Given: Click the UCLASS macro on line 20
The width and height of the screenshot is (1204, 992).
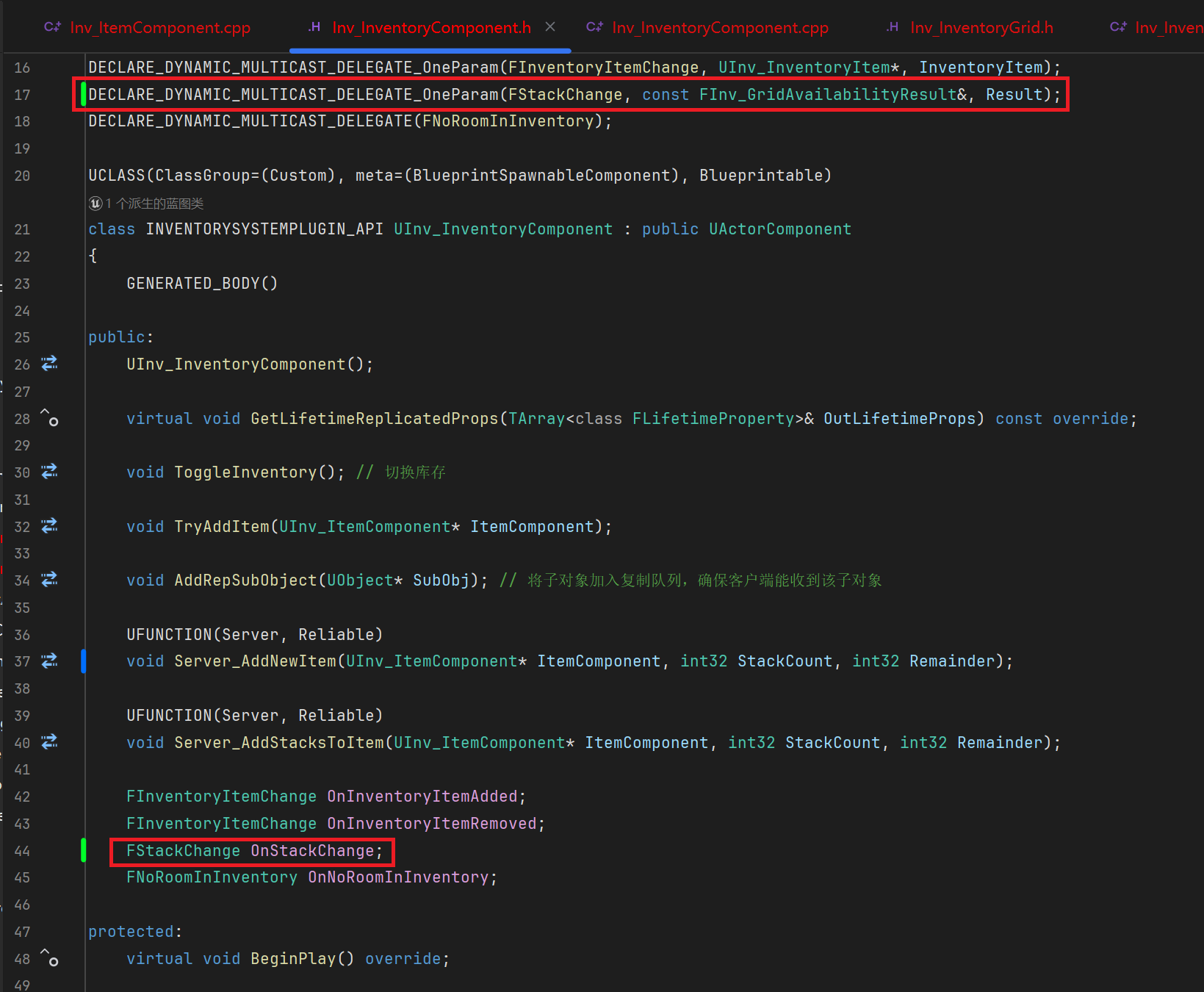Looking at the screenshot, I should point(117,176).
